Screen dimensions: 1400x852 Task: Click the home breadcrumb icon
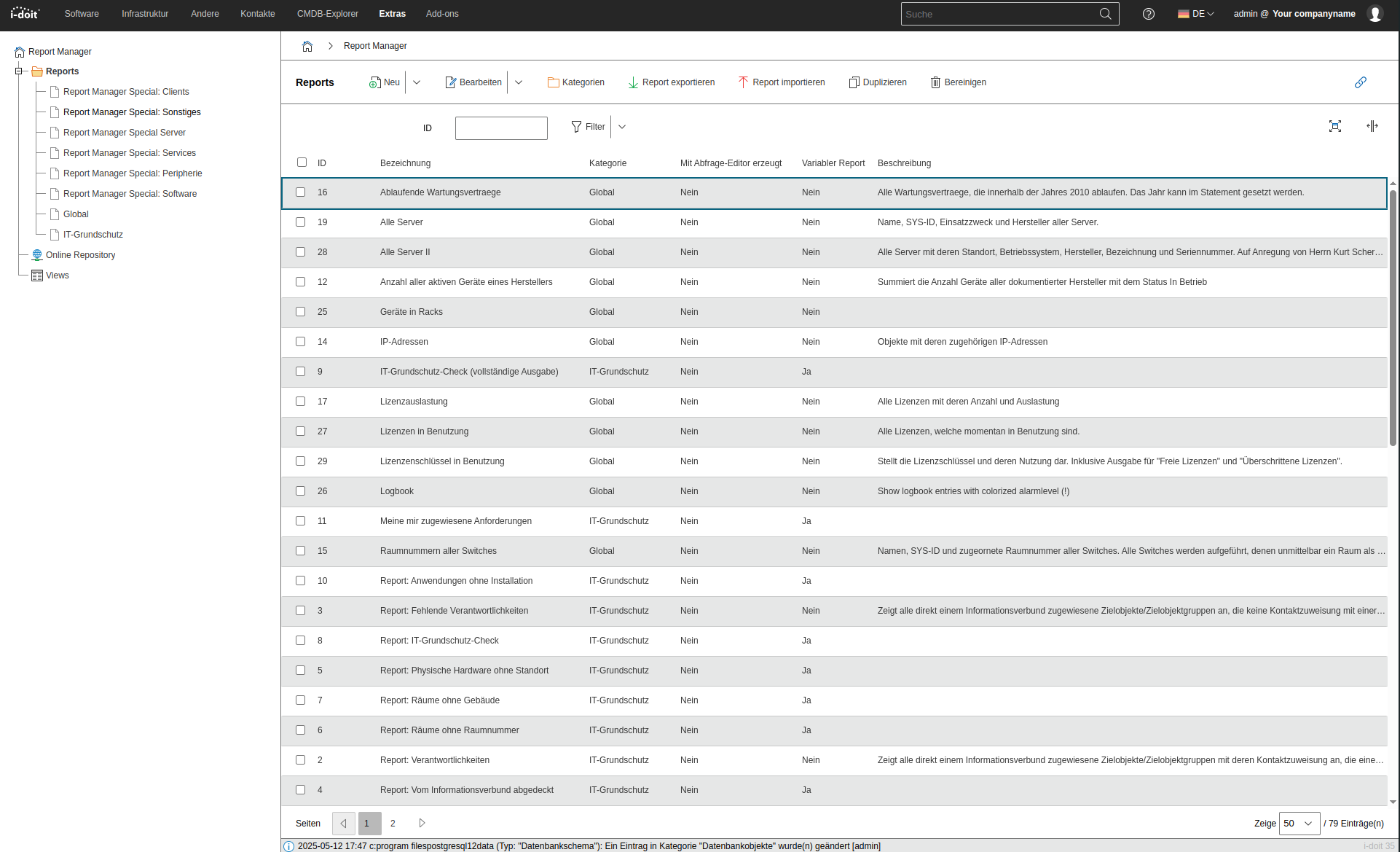pyautogui.click(x=307, y=46)
